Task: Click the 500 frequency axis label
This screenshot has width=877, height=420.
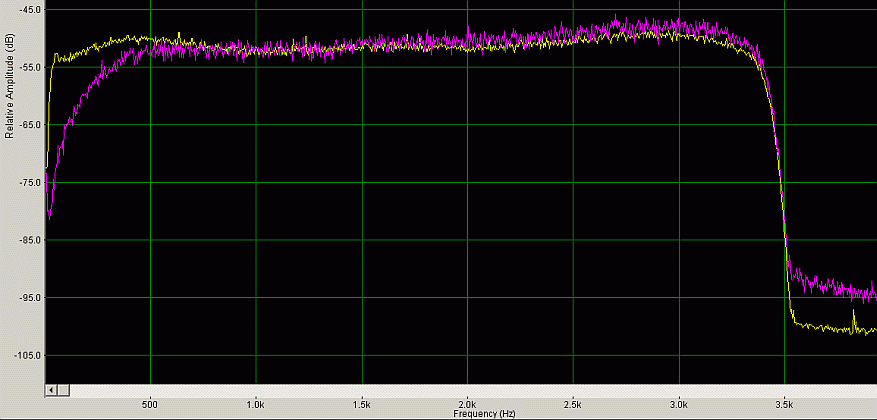Action: [x=150, y=404]
